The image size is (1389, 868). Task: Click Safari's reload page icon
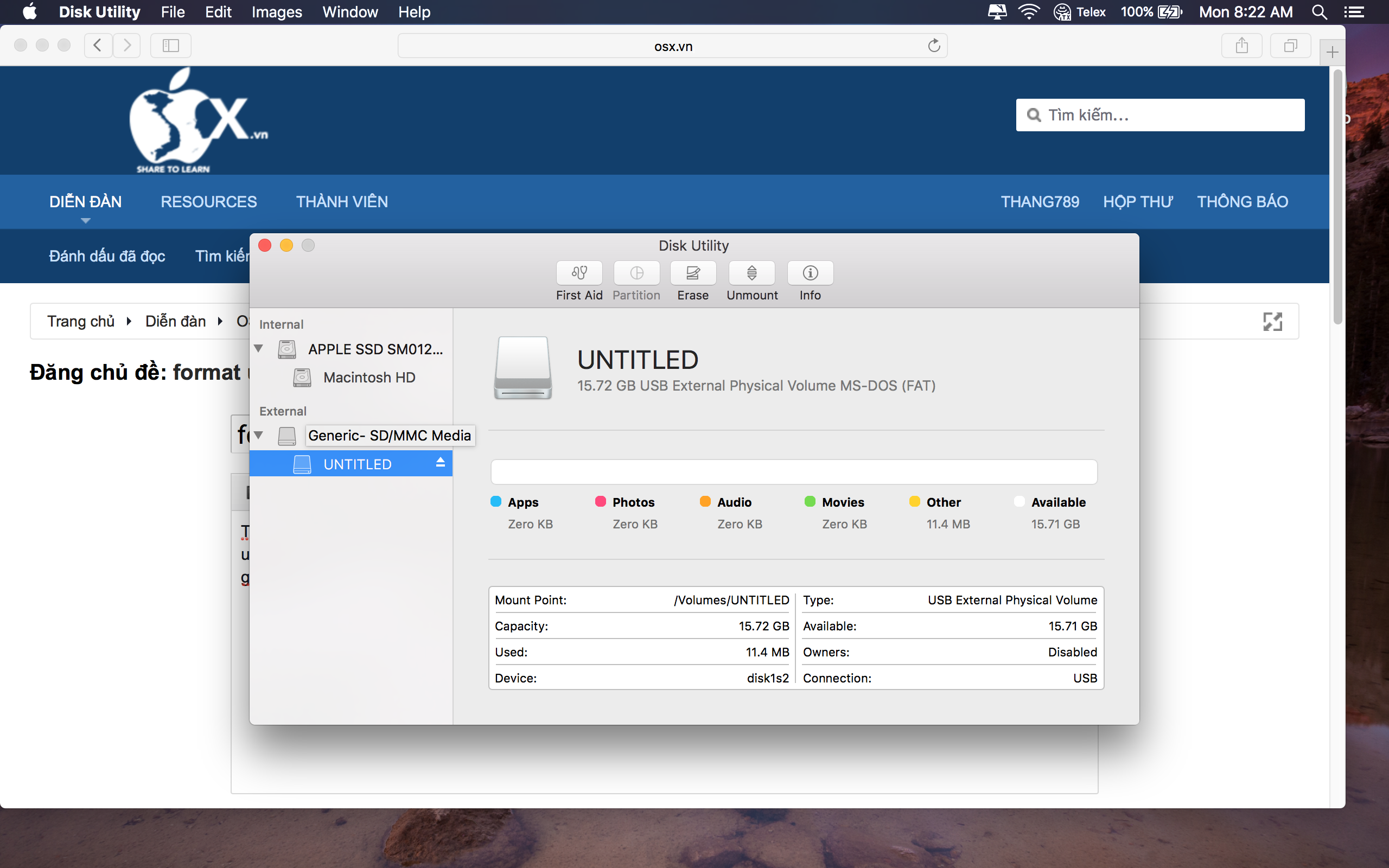point(934,46)
